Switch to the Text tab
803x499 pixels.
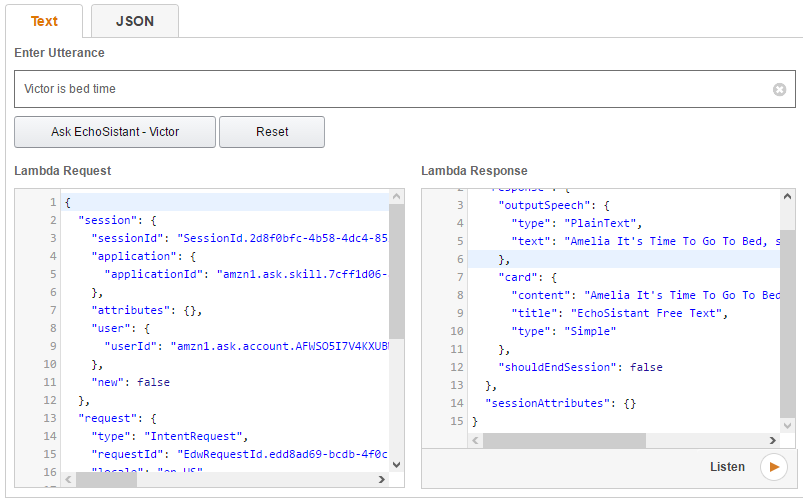click(44, 21)
